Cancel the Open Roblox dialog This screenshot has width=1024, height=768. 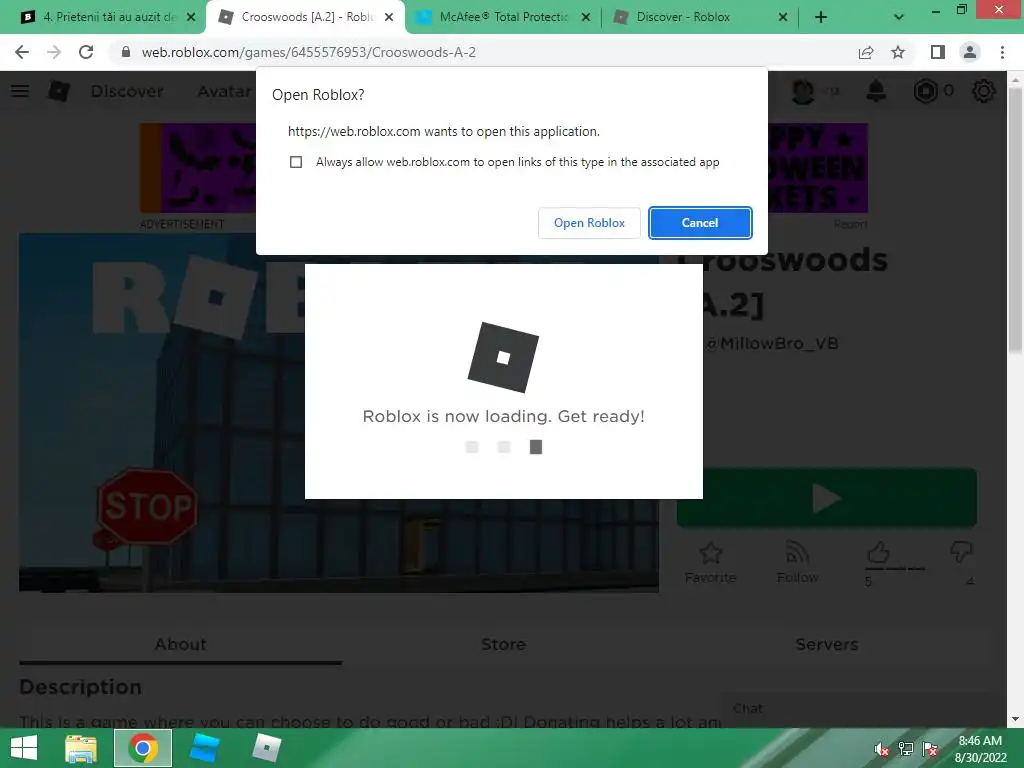click(700, 223)
